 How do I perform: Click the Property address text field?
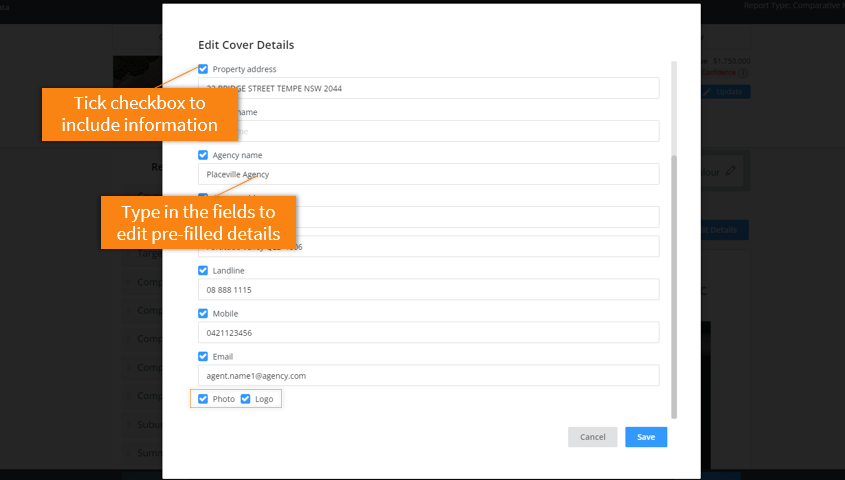pyautogui.click(x=428, y=88)
